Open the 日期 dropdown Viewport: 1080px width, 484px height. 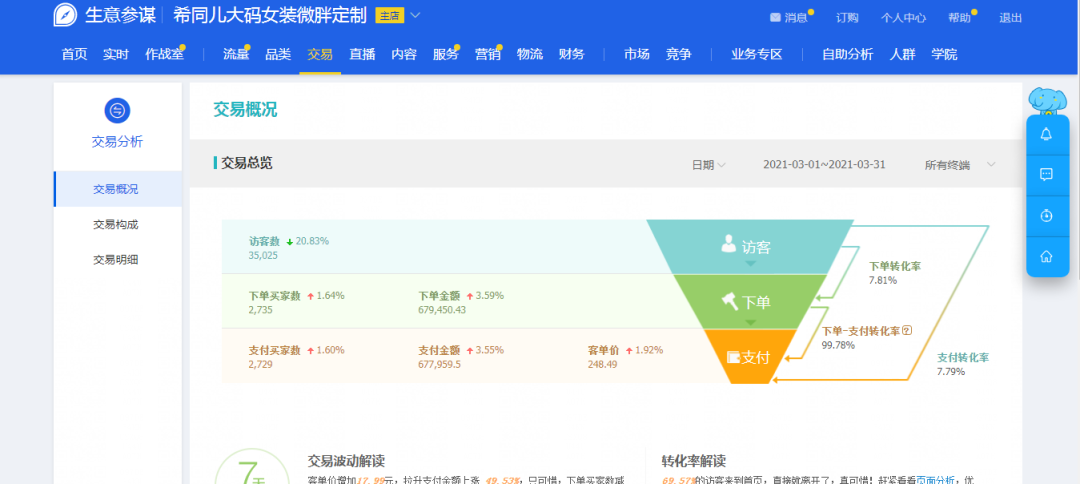[x=709, y=165]
